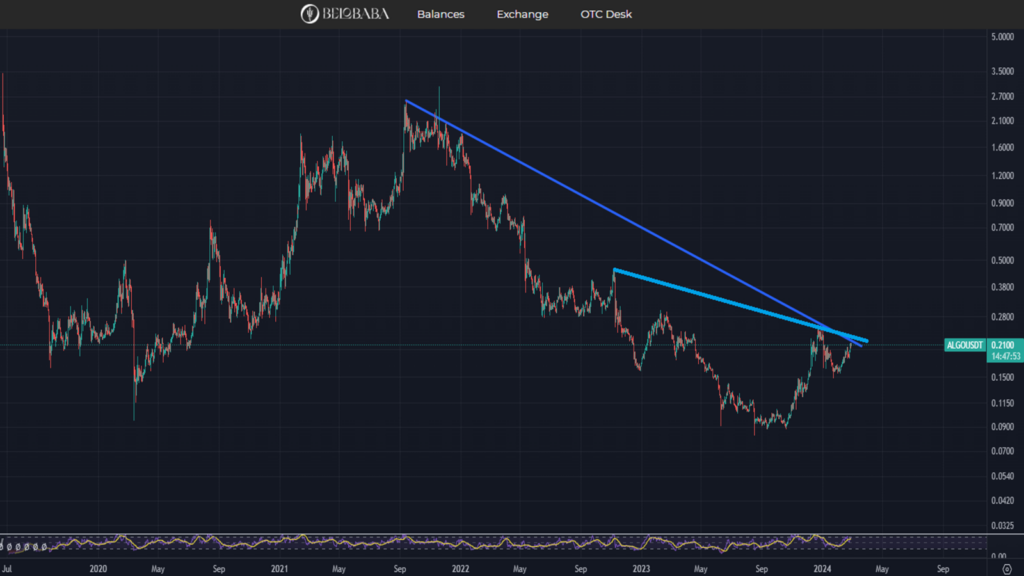Switch to the Exchange tab

coord(522,14)
